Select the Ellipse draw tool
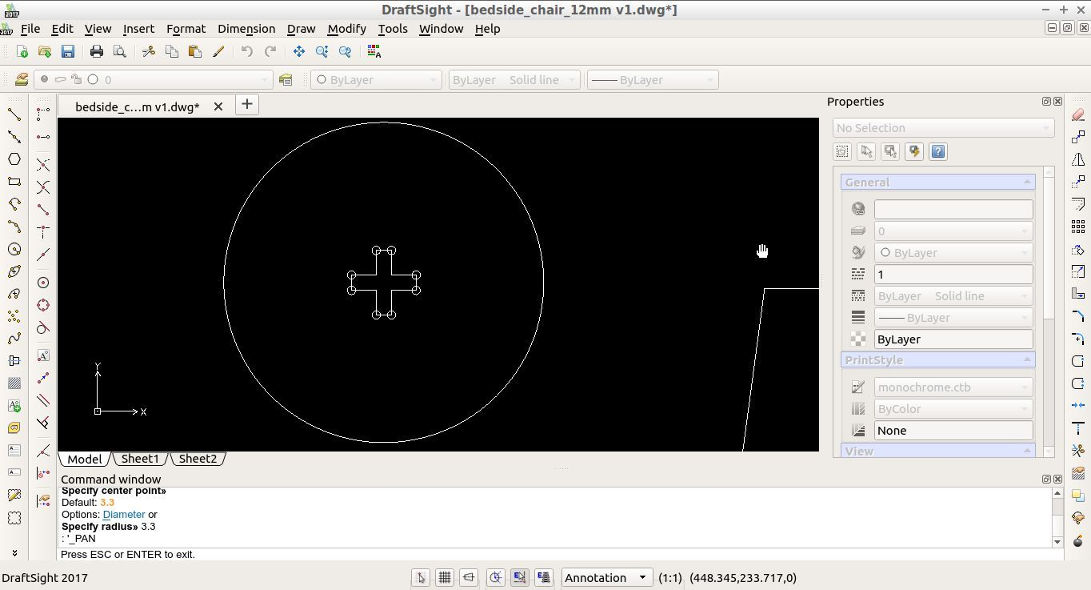1091x590 pixels. (14, 271)
